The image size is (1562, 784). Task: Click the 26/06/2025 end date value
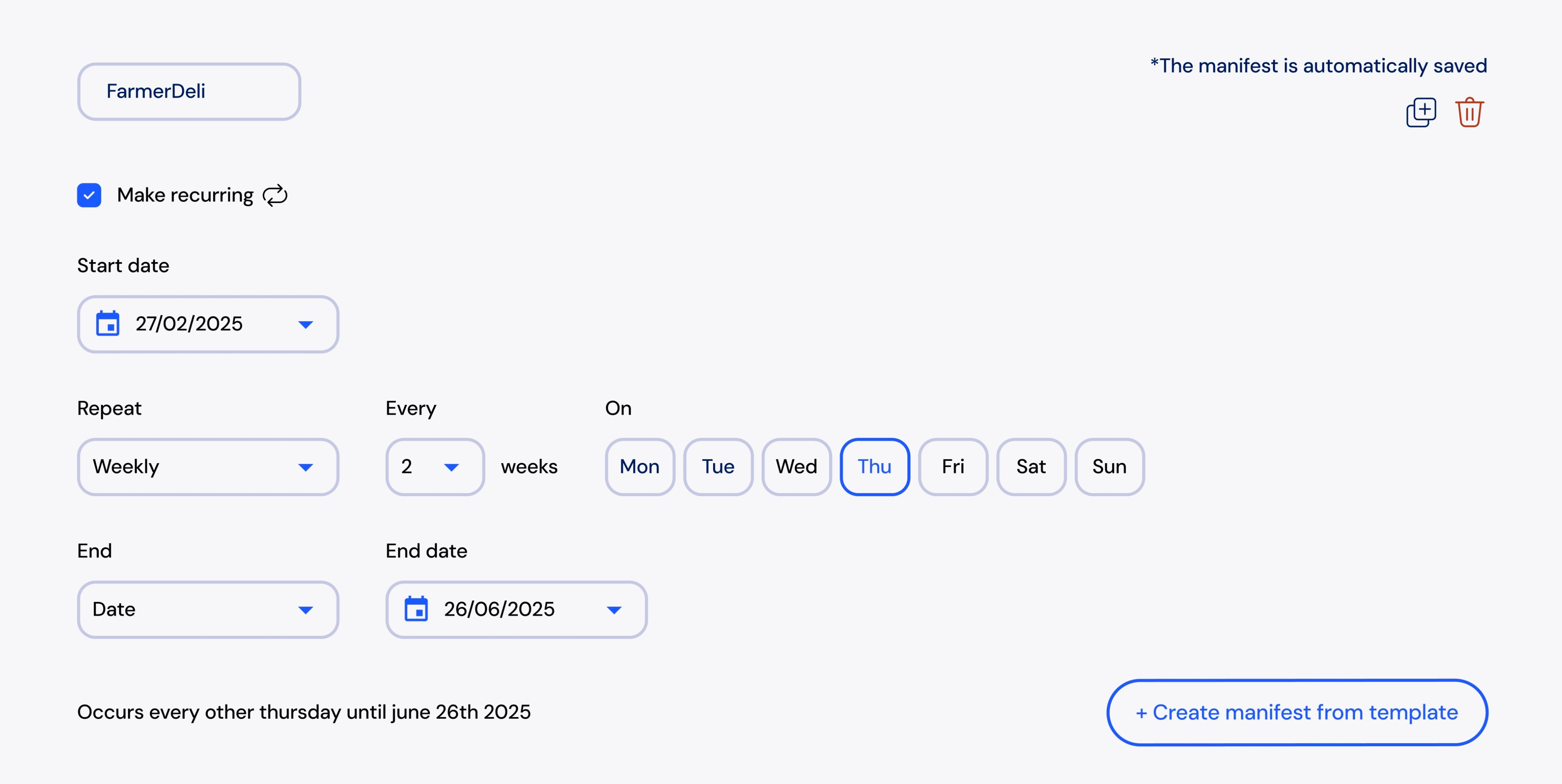[x=499, y=609]
